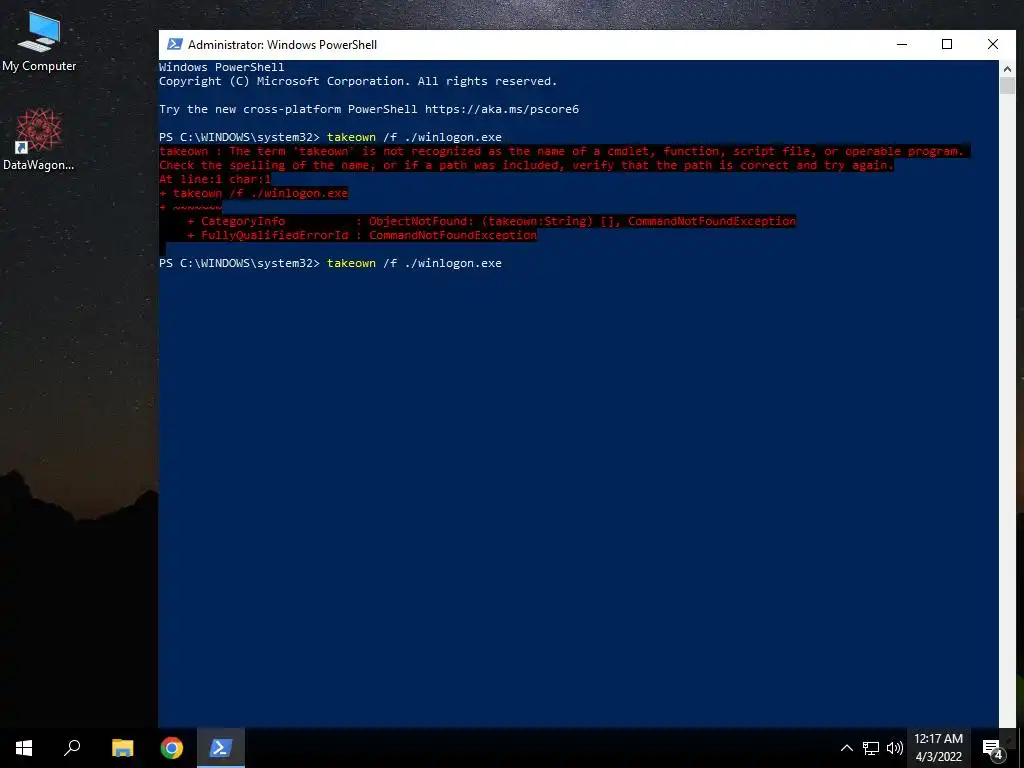This screenshot has width=1024, height=768.
Task: Click the PowerShell vertical scrollbar thumb
Action: 1007,86
